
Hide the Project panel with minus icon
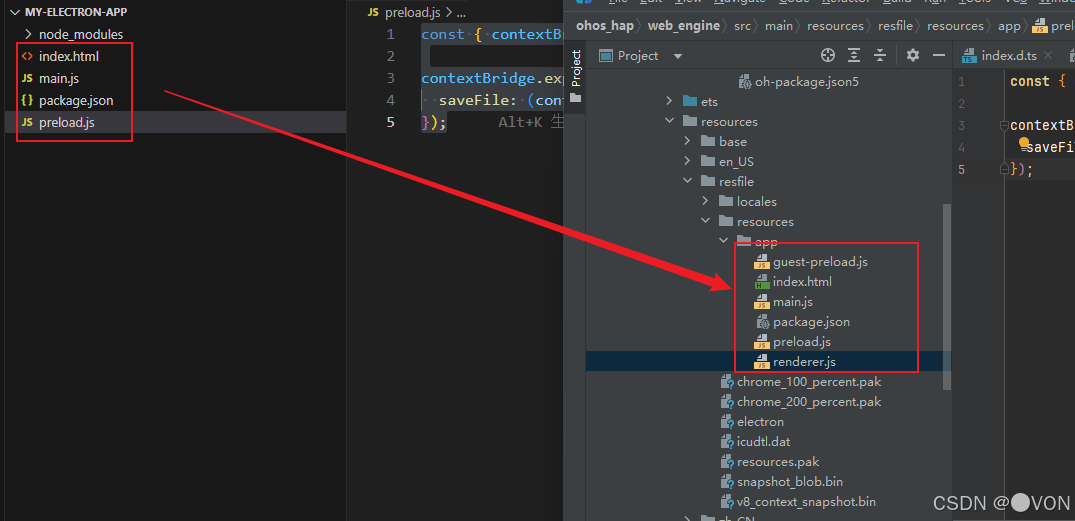point(939,56)
